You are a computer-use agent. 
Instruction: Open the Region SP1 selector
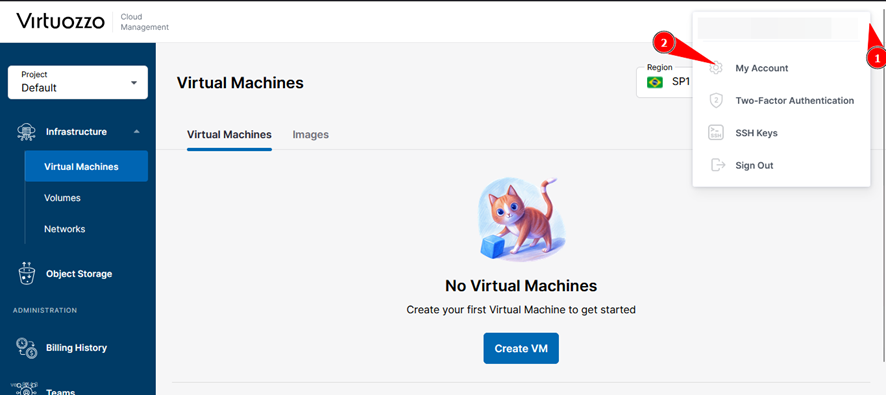pos(664,83)
